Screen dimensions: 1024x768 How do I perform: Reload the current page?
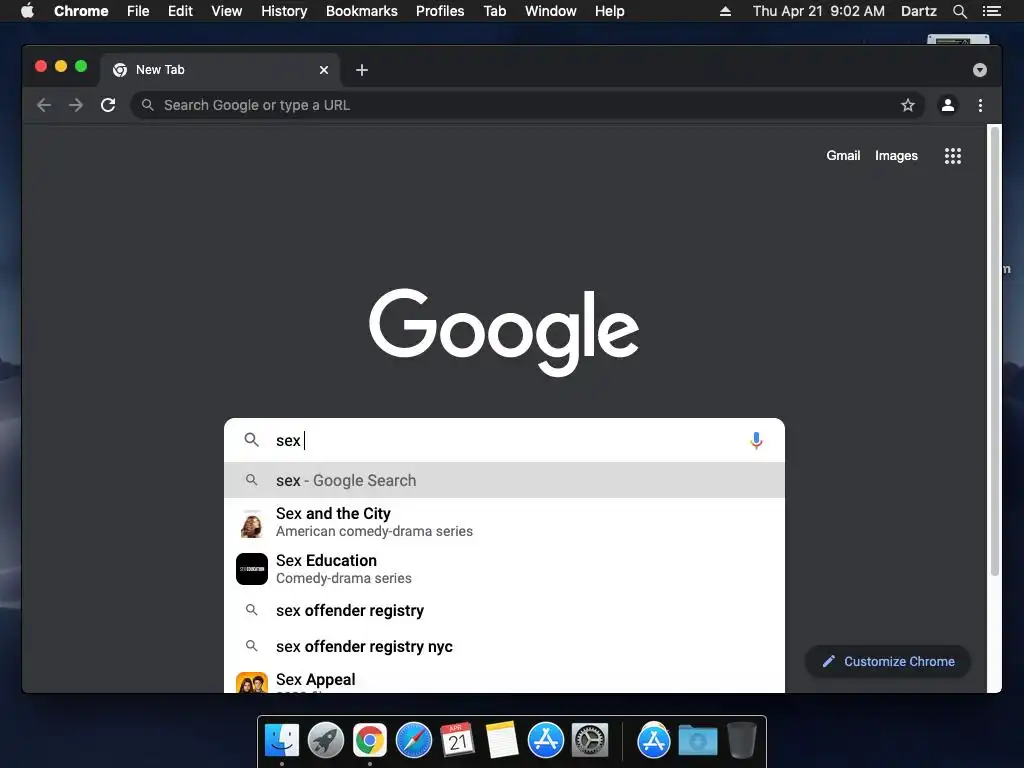[x=108, y=105]
